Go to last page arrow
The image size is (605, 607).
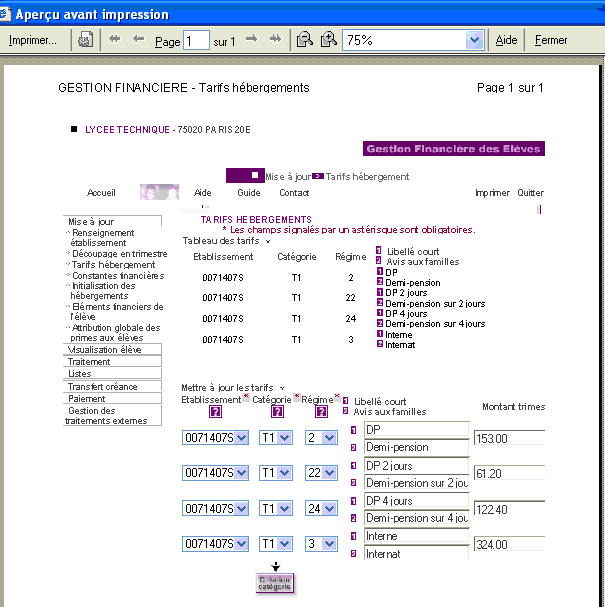point(276,39)
